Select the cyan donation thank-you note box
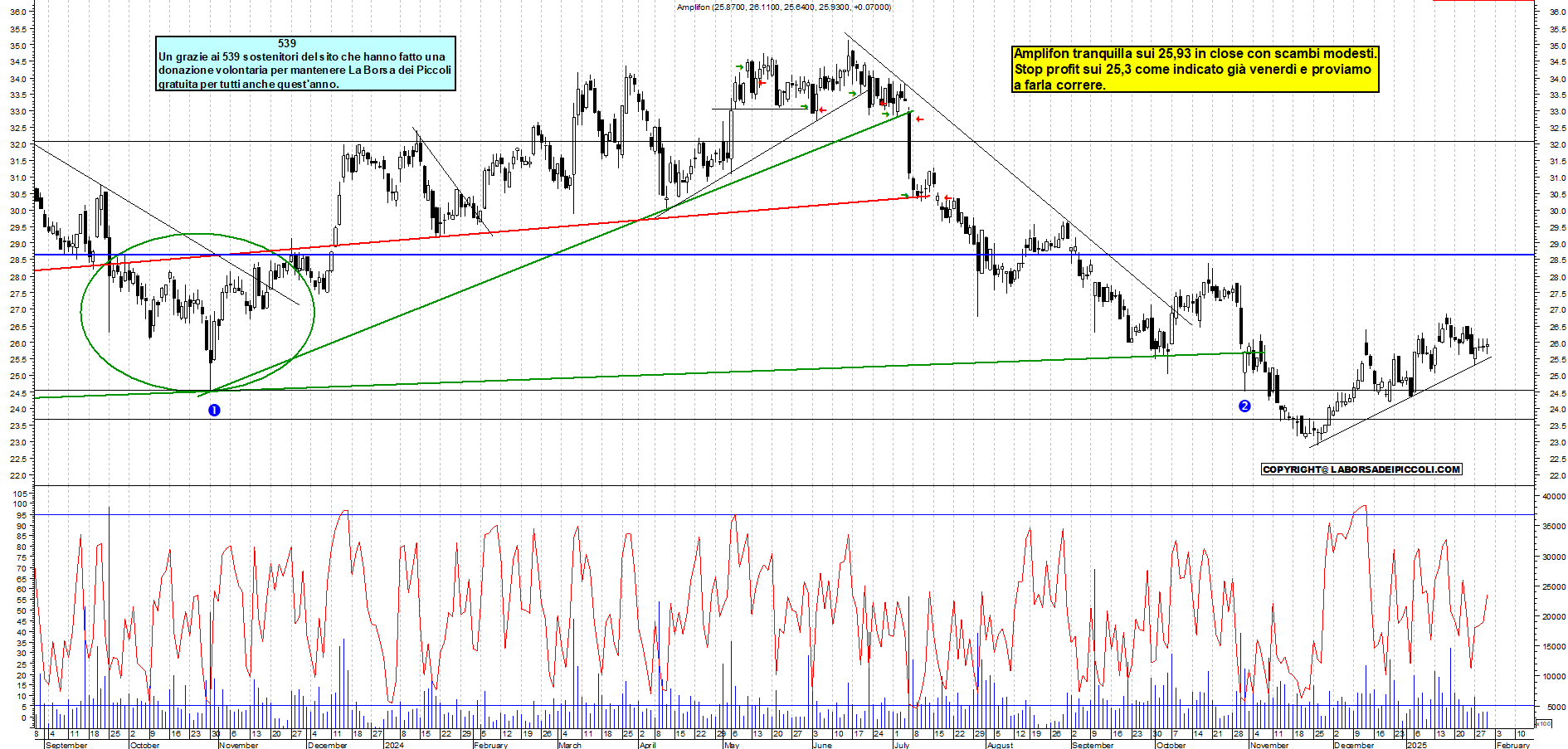The width and height of the screenshot is (1568, 749). [305, 63]
